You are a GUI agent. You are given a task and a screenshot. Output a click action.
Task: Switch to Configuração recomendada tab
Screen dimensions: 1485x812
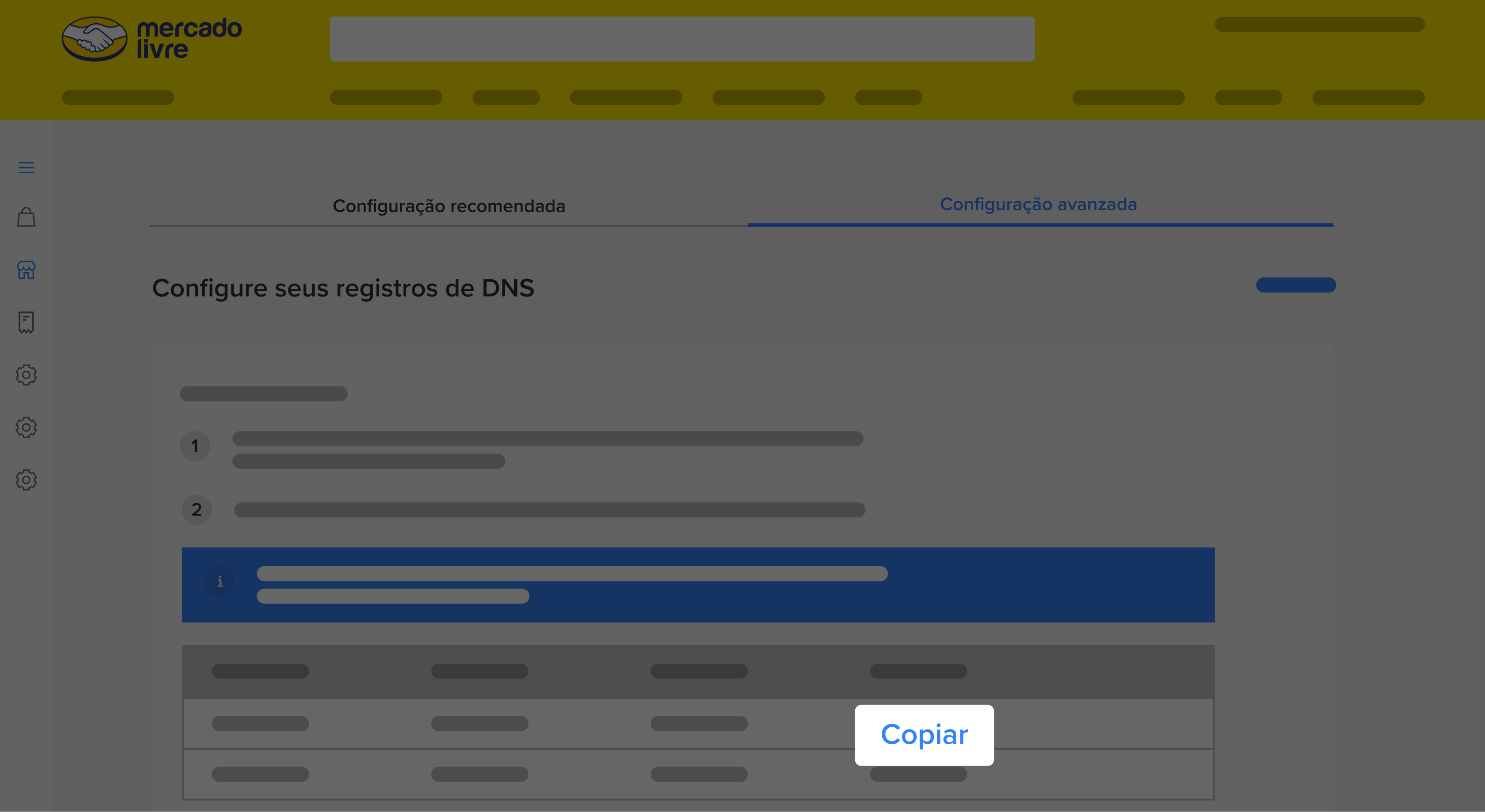(448, 206)
